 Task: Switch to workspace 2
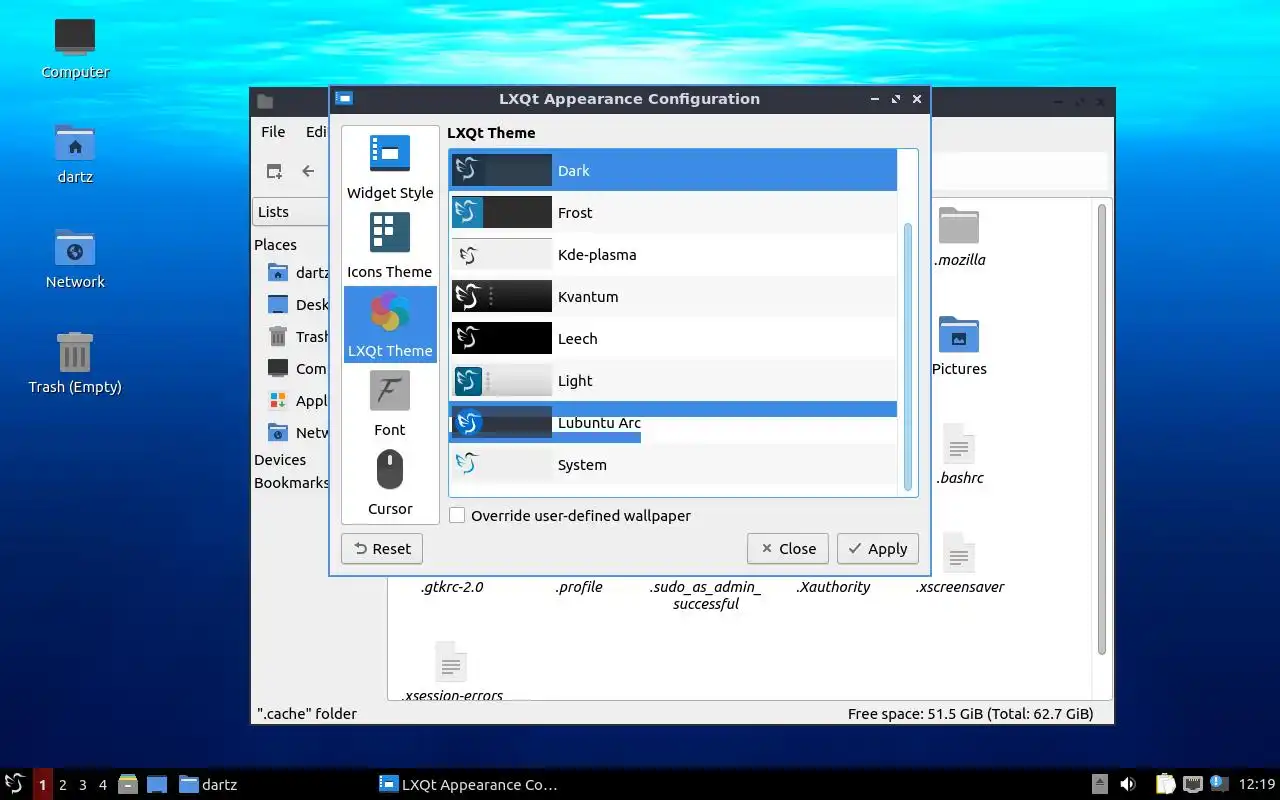pyautogui.click(x=62, y=784)
